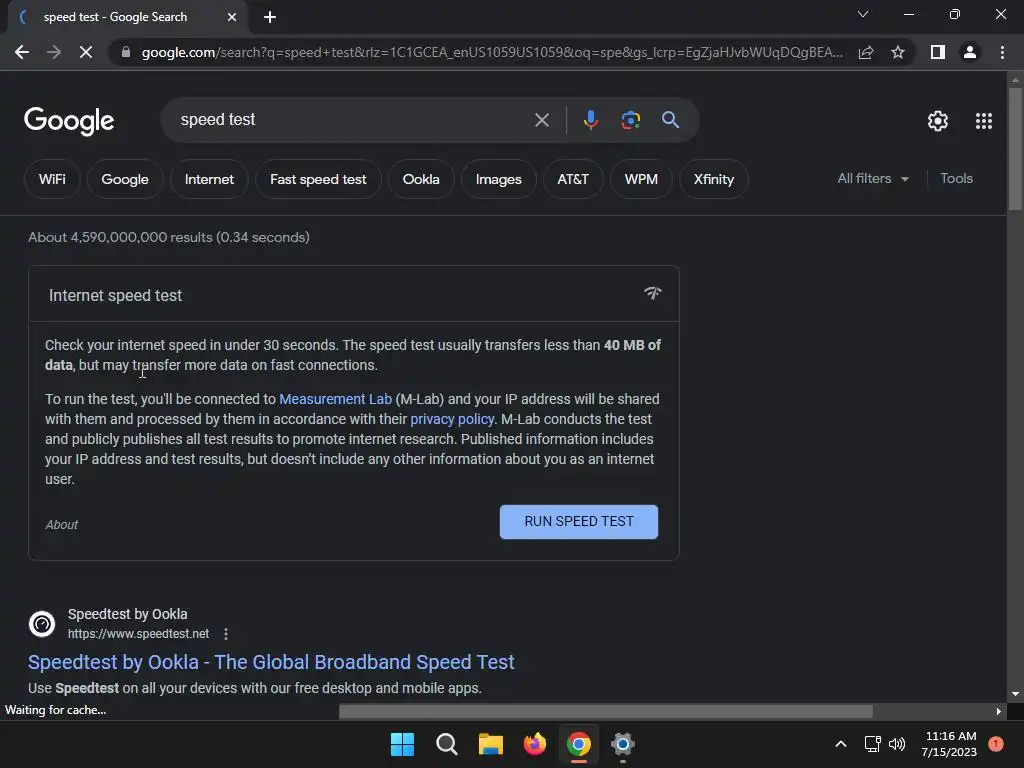Open tab search chevron in title bar
This screenshot has height=768, width=1024.
[x=863, y=14]
